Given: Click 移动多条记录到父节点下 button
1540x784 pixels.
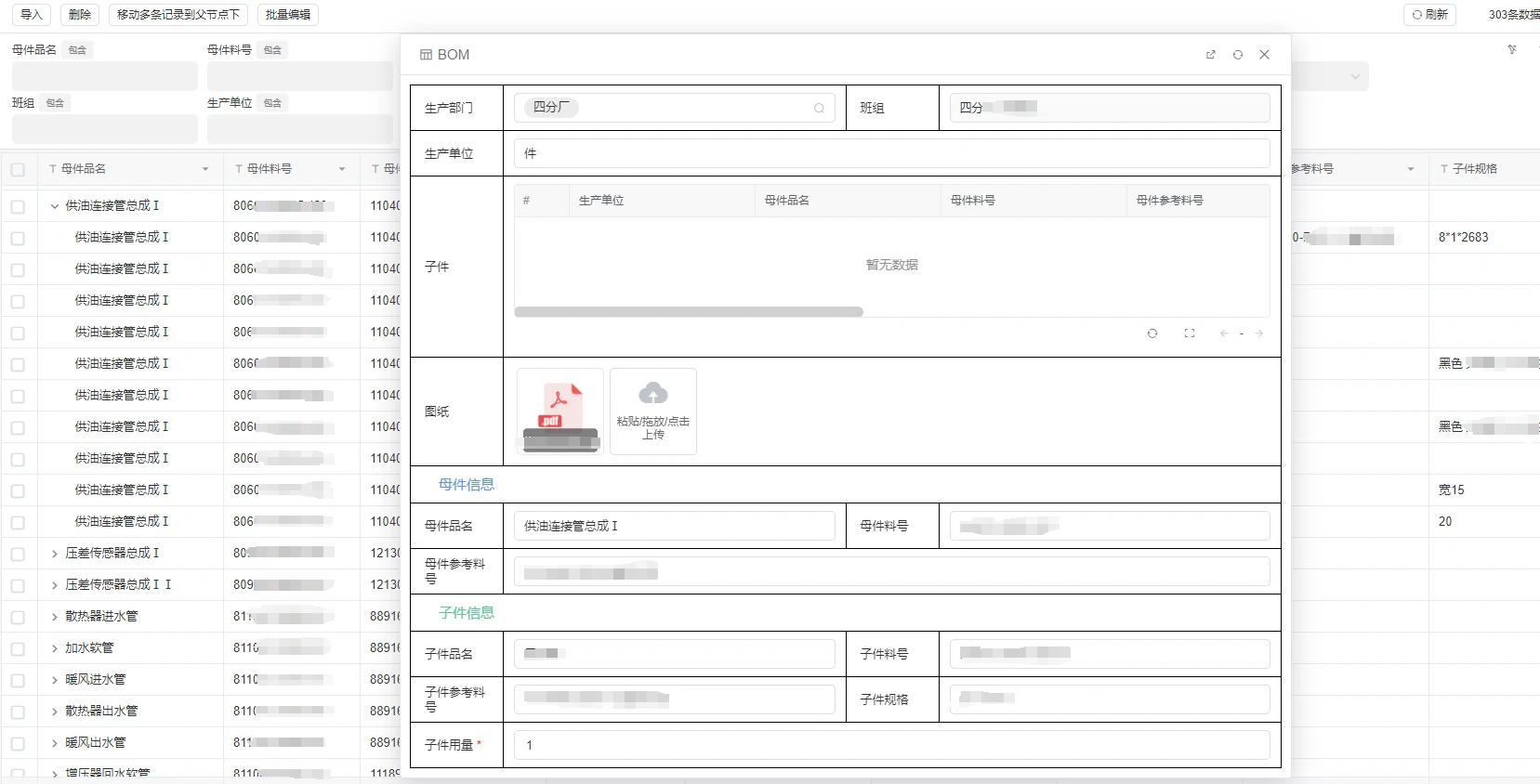Looking at the screenshot, I should tap(178, 15).
